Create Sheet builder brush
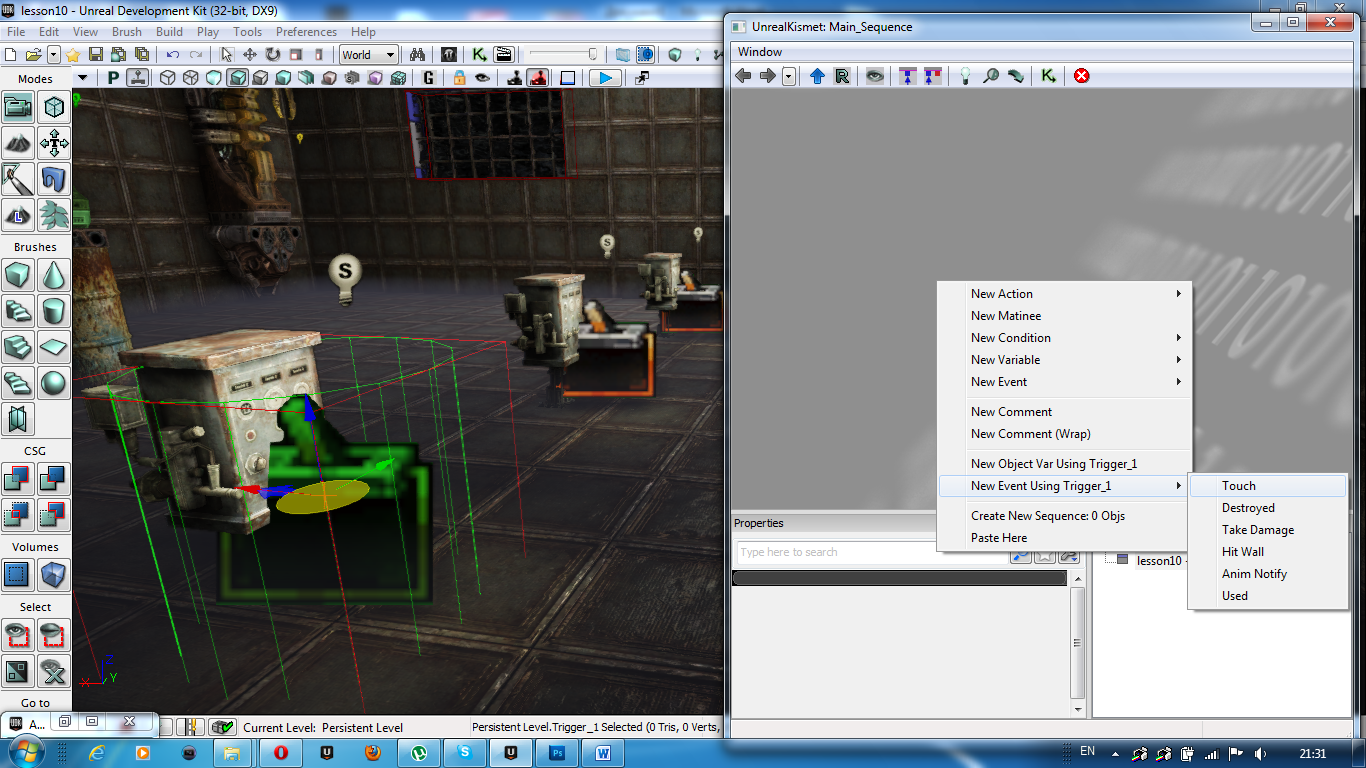This screenshot has height=768, width=1366. pyautogui.click(x=54, y=347)
